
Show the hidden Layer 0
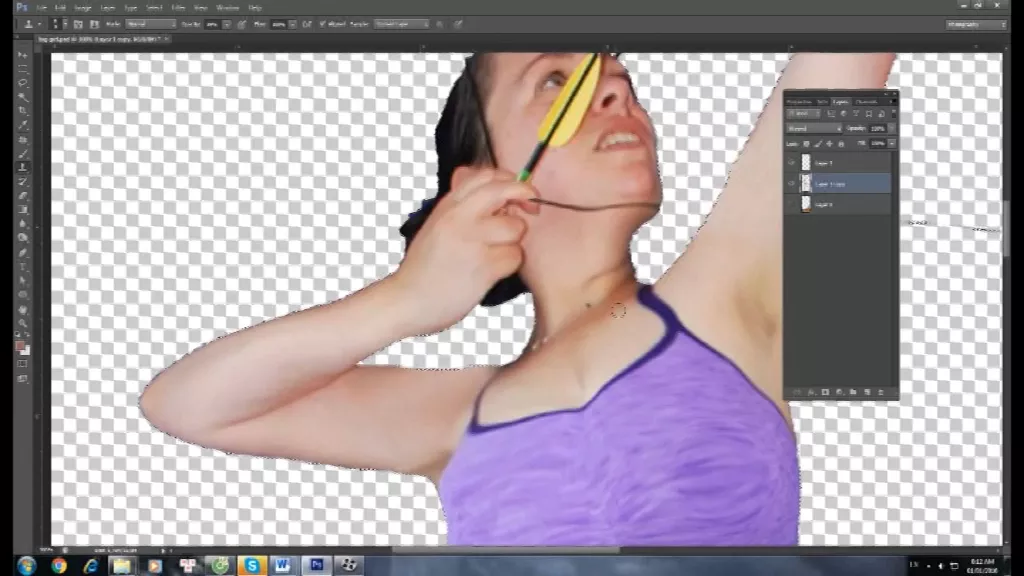(792, 204)
